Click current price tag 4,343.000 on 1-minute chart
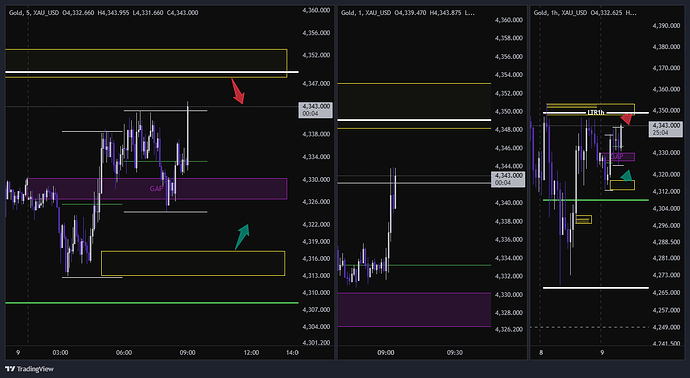Image resolution: width=690 pixels, height=378 pixels. pyautogui.click(x=507, y=179)
